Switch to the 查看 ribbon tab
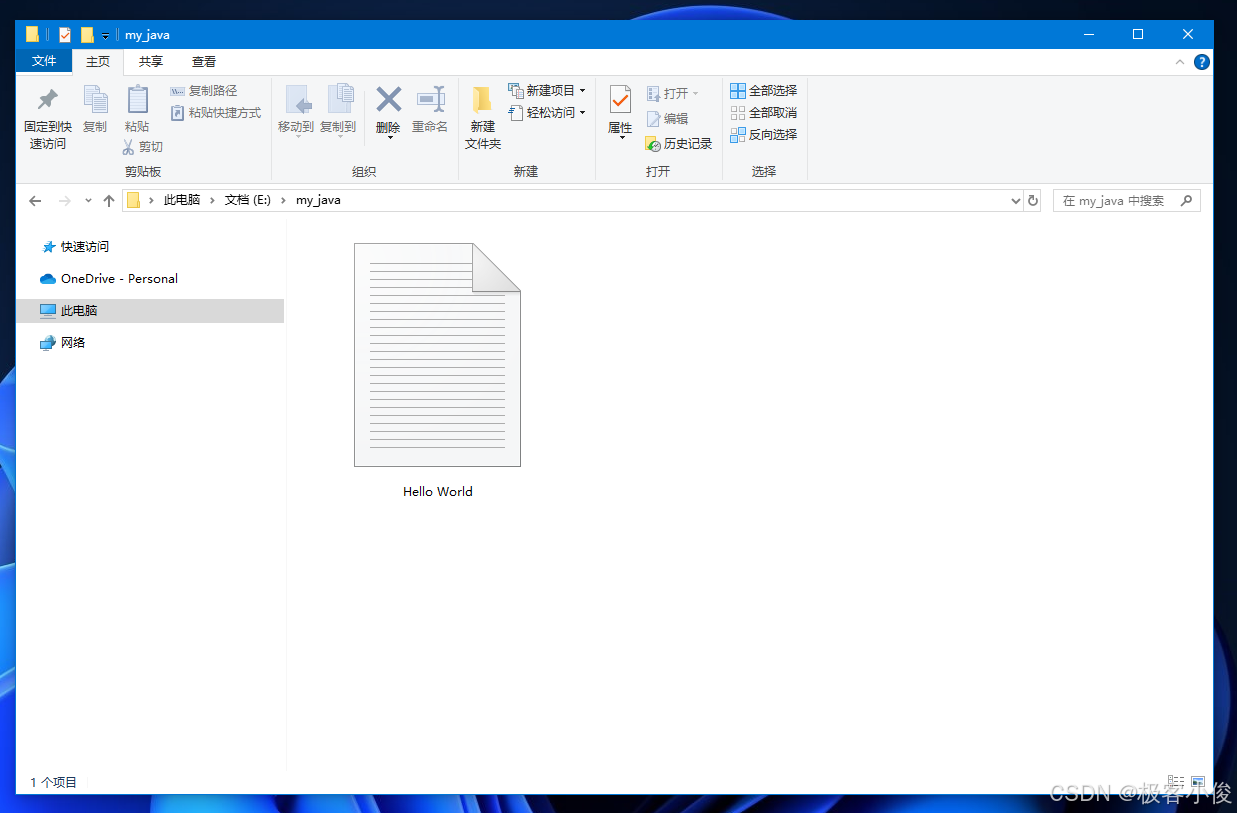Screen dimensions: 1237x813 204,61
